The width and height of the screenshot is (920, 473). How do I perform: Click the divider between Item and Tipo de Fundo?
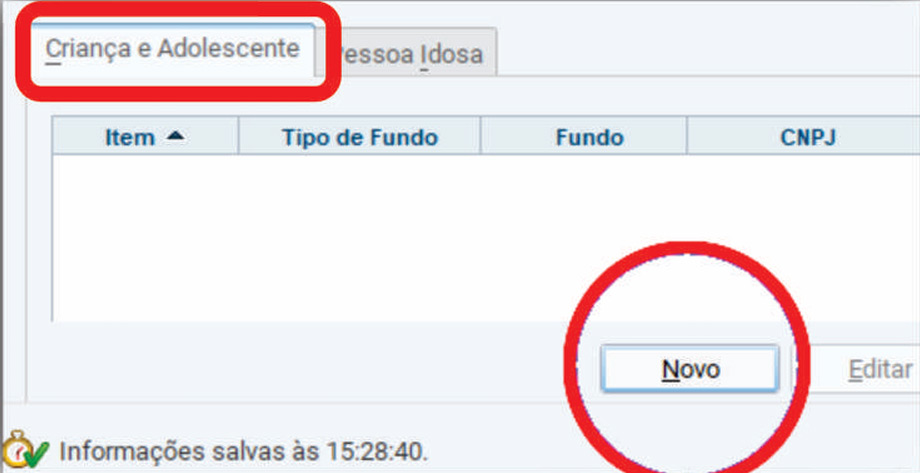(239, 136)
